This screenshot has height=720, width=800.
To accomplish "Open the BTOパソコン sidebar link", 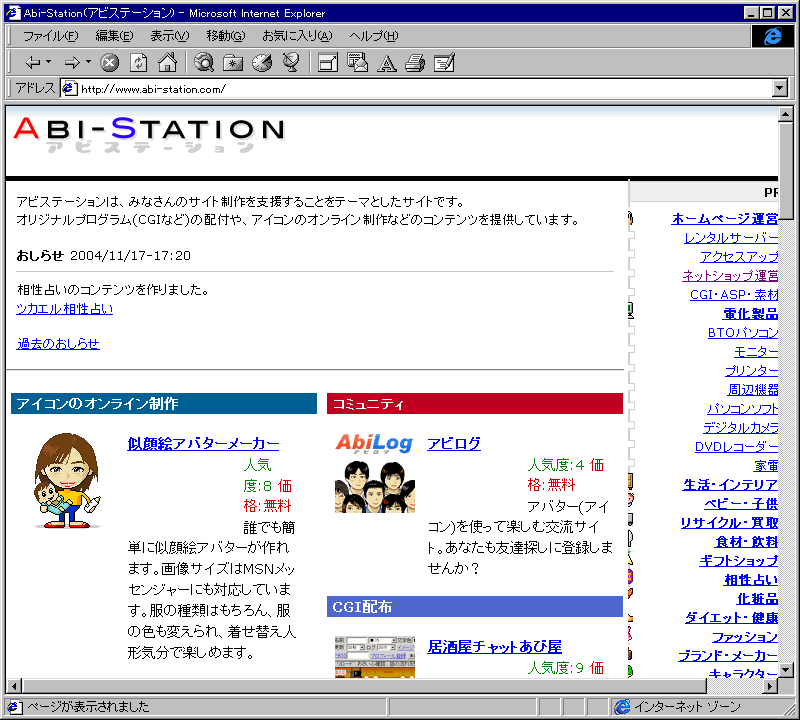I will pyautogui.click(x=743, y=333).
